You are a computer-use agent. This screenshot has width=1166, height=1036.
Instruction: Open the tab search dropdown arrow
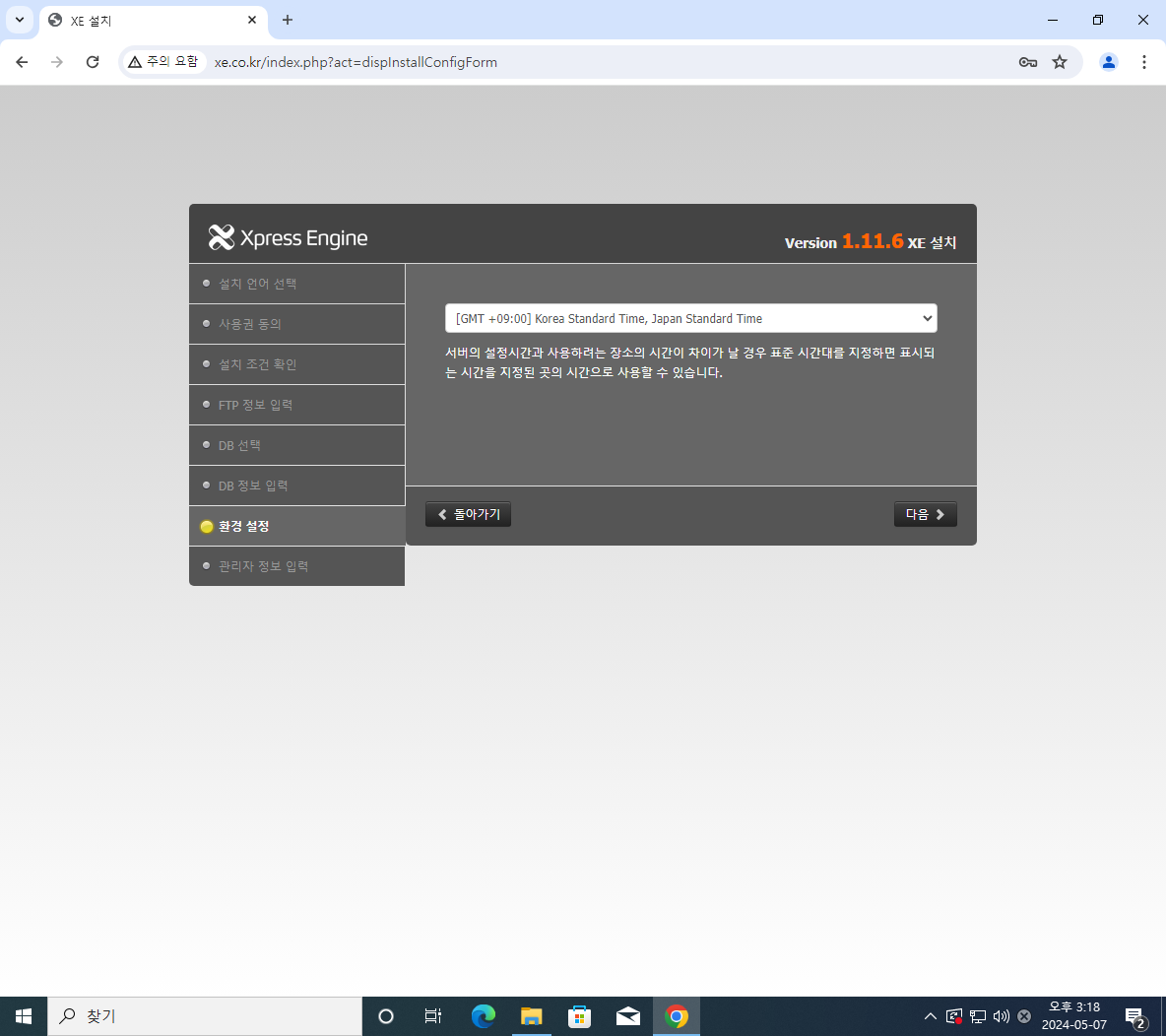point(20,20)
